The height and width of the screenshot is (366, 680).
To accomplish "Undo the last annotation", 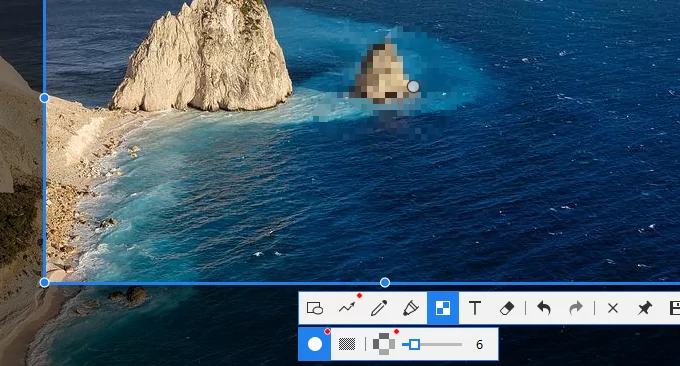I will (x=544, y=308).
